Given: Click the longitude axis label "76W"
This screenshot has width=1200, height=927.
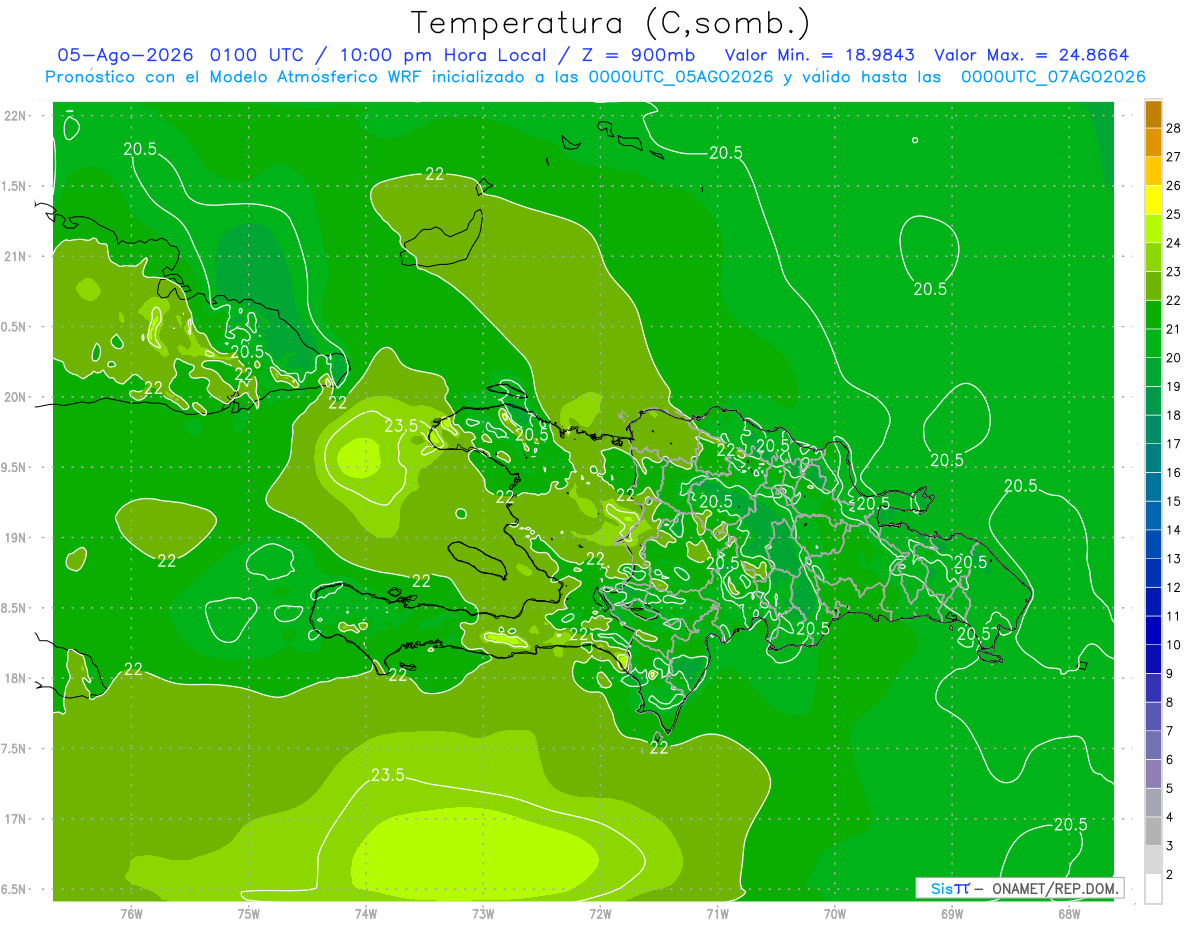Looking at the screenshot, I should pyautogui.click(x=131, y=913).
